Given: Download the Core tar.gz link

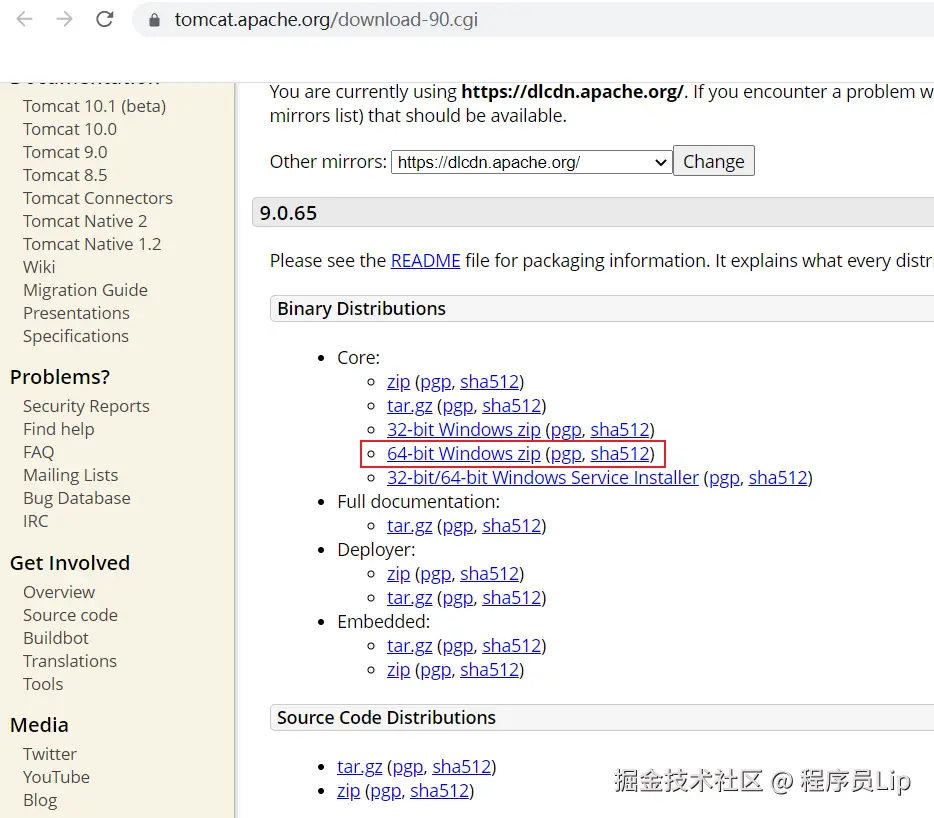Looking at the screenshot, I should (x=409, y=406).
